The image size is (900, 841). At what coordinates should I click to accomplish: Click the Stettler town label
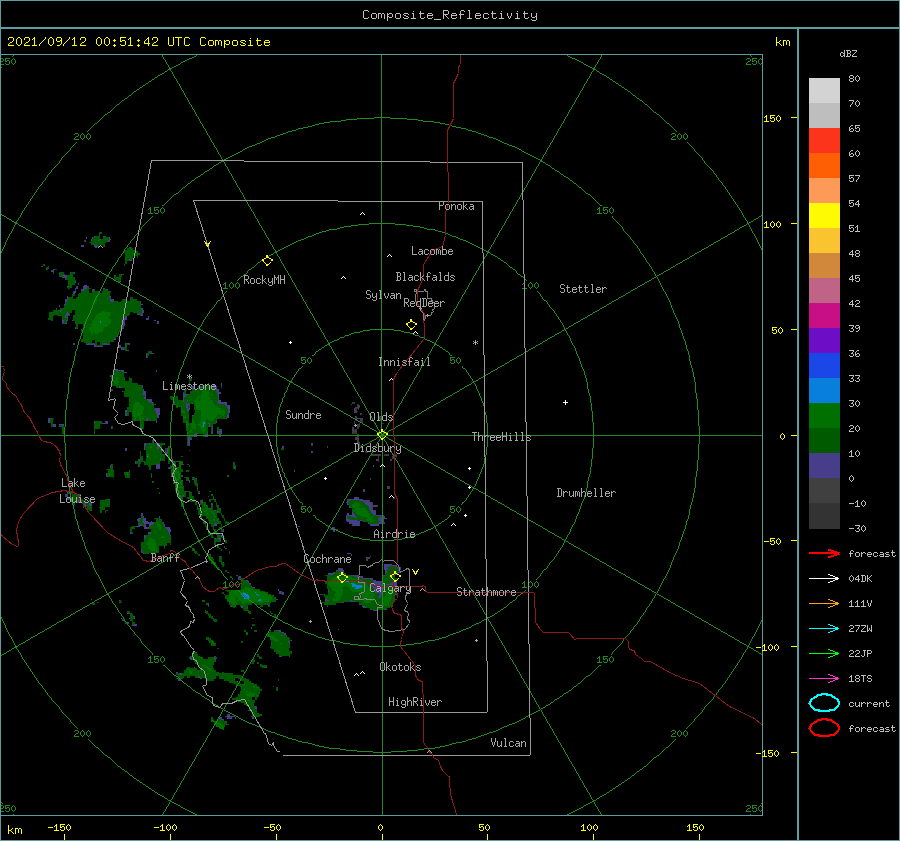[x=583, y=289]
